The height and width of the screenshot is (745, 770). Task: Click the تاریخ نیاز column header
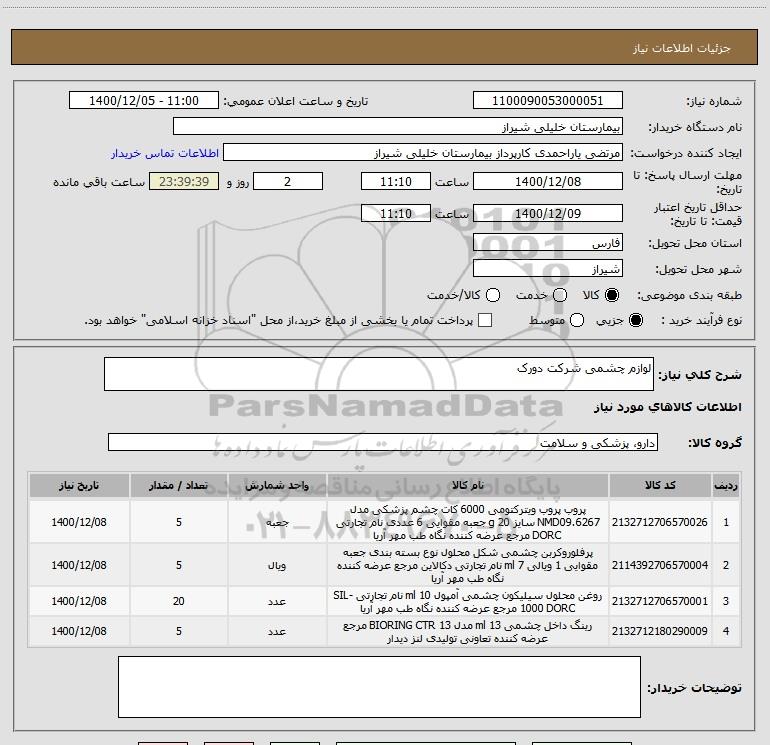[x=79, y=486]
